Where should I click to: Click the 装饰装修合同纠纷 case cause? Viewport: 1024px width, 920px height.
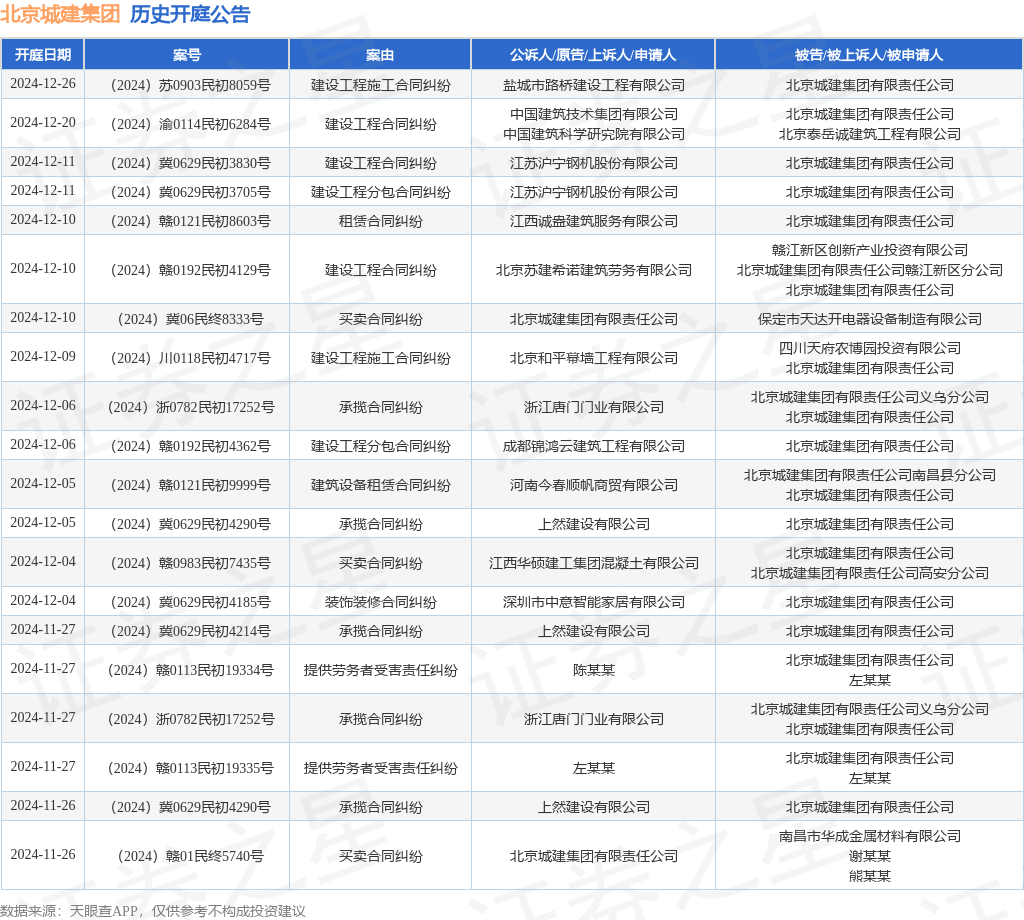[380, 603]
